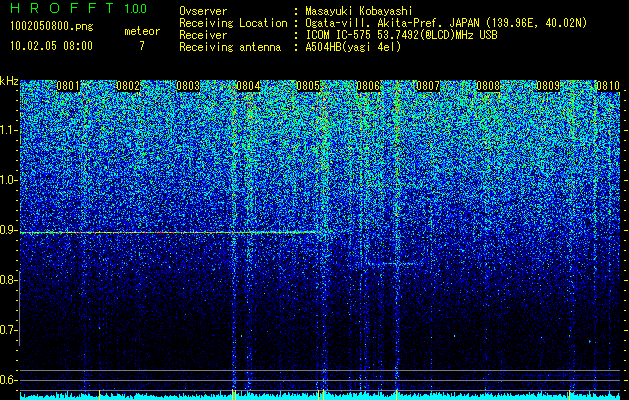Click the faint short echo line near 0.83 kHz
This screenshot has height=400, width=629.
[x=391, y=264]
